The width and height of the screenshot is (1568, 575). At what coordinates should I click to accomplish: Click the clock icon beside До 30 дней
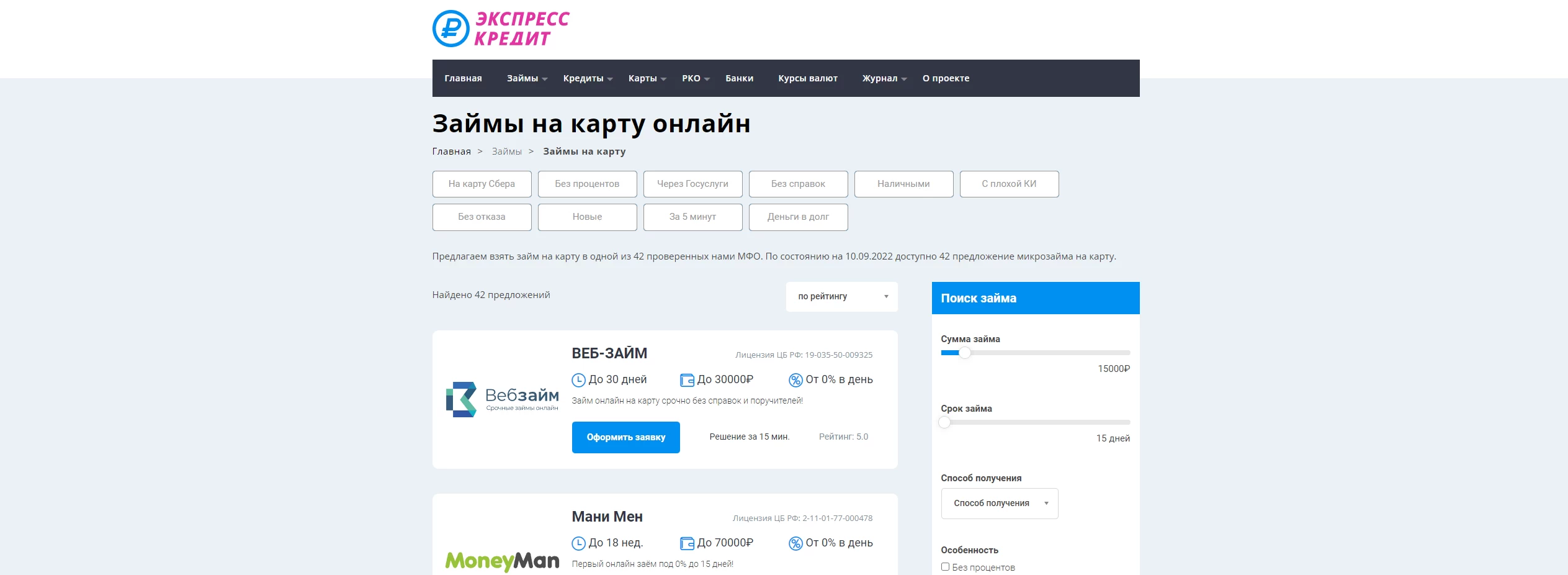578,380
